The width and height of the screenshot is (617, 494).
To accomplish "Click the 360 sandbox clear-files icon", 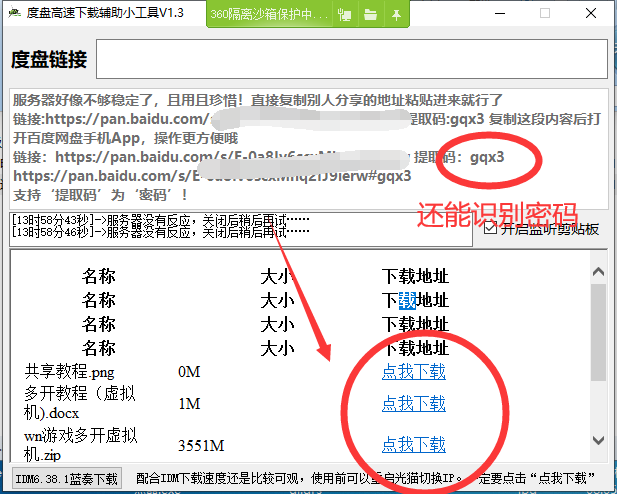I will (345, 15).
